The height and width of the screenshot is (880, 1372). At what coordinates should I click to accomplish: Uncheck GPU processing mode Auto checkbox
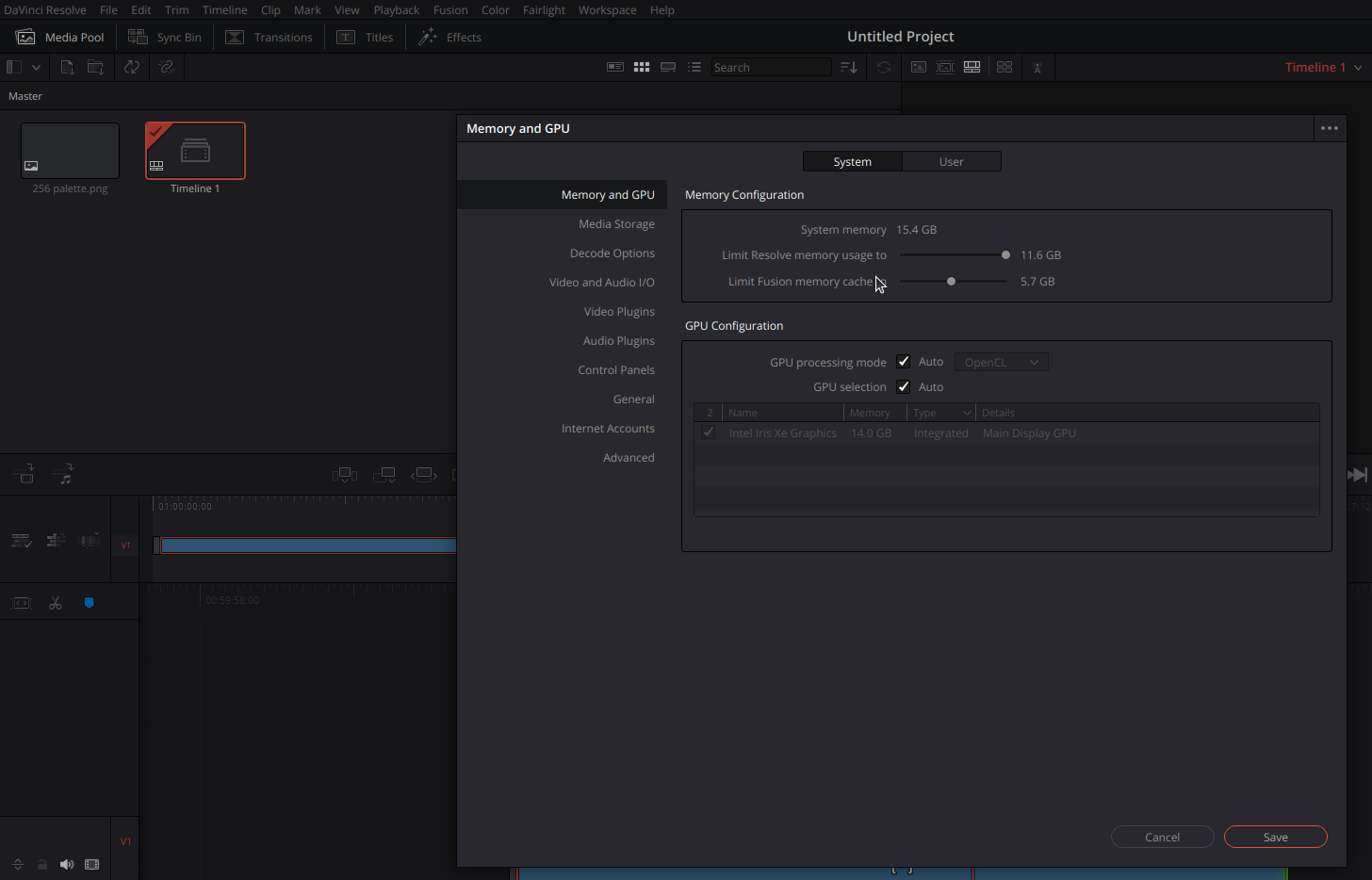(x=904, y=362)
